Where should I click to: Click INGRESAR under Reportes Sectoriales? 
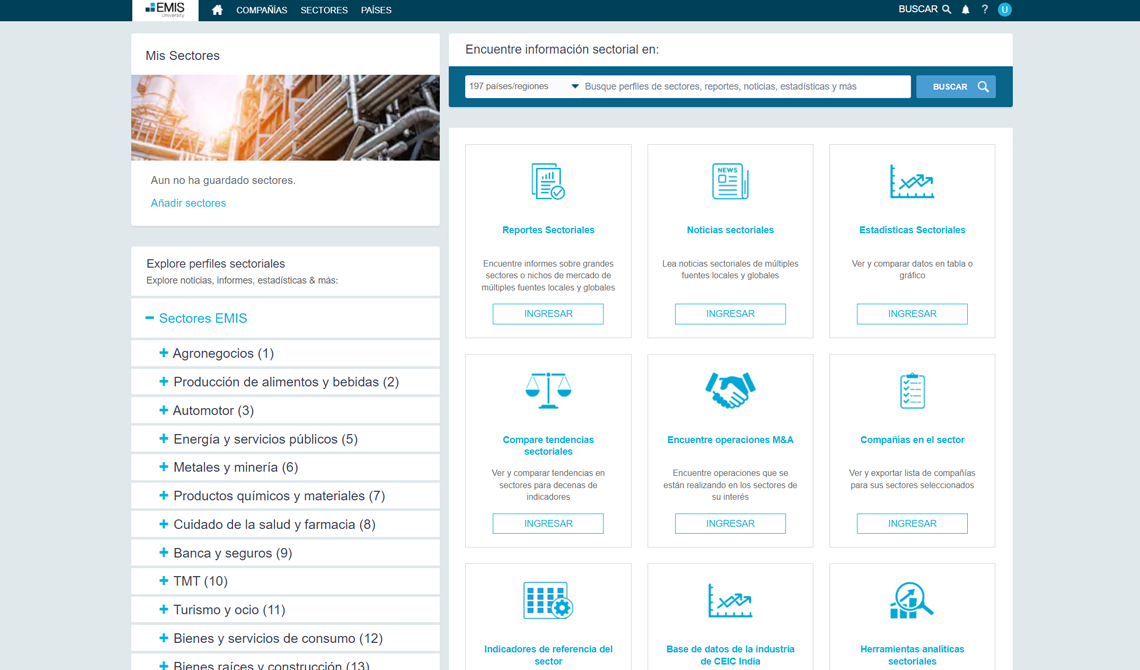548,314
